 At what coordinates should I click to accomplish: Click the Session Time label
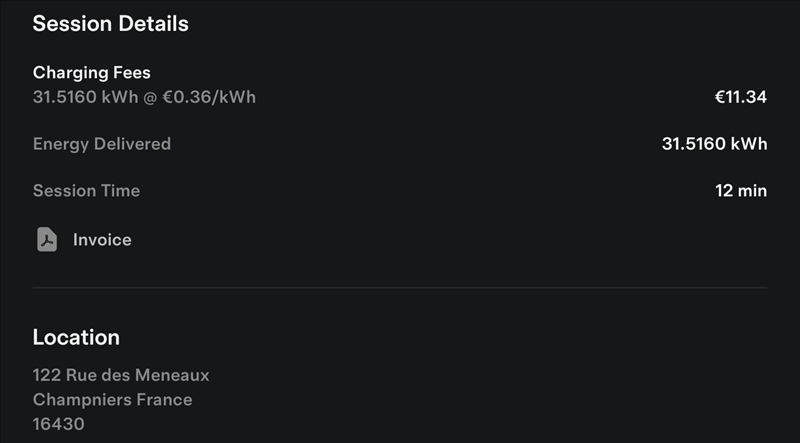pos(86,191)
